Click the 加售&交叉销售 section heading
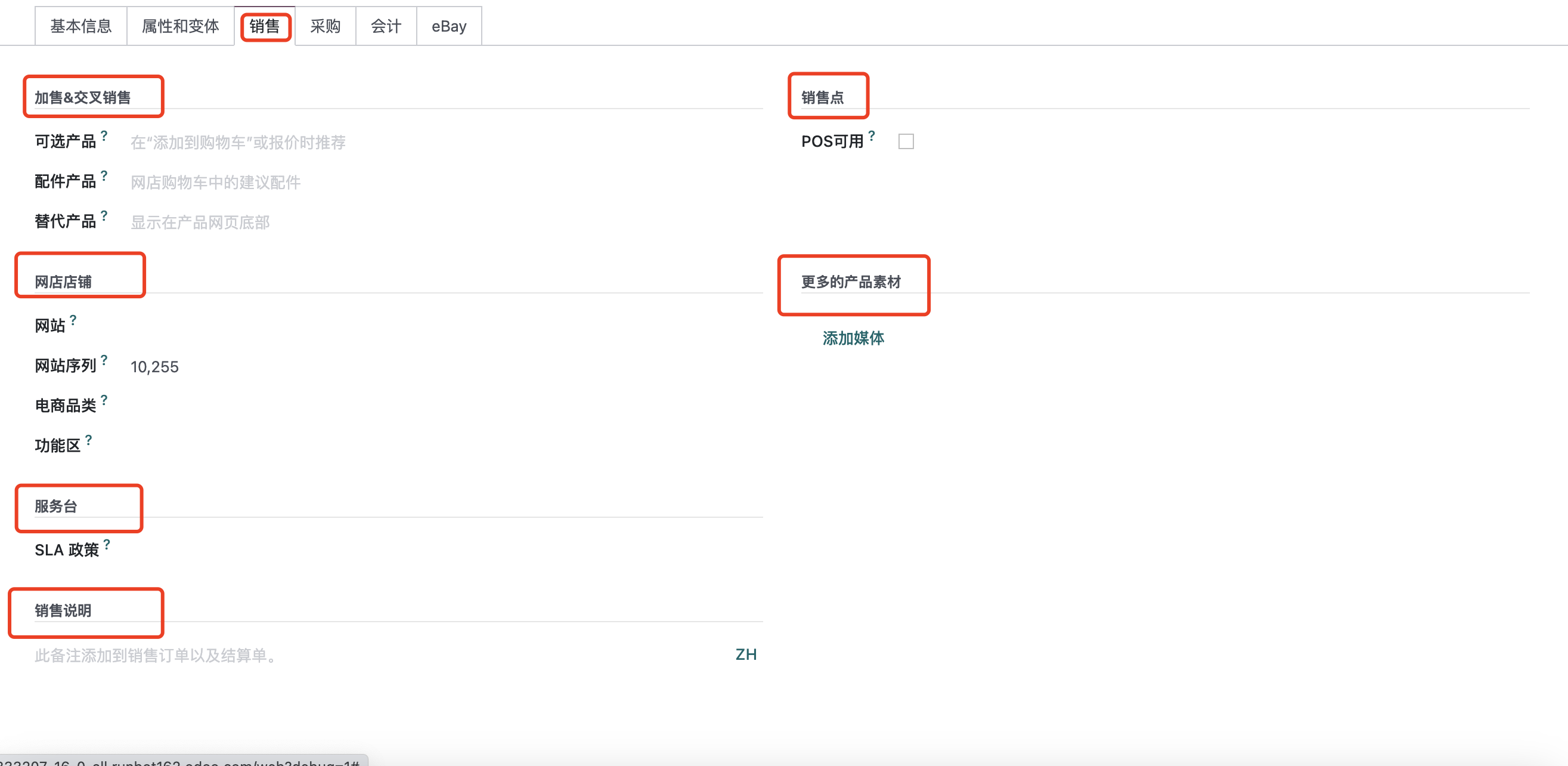 click(x=83, y=97)
